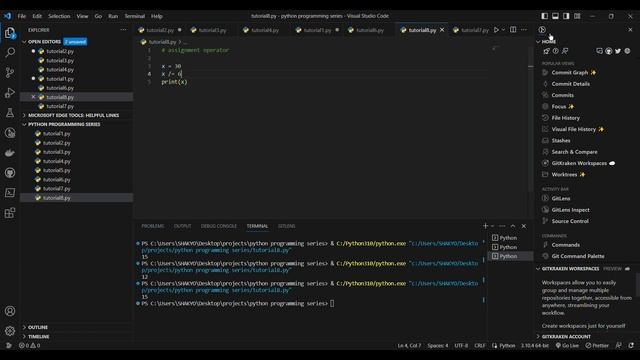
Task: Switch to the Problems panel tab
Action: [153, 226]
